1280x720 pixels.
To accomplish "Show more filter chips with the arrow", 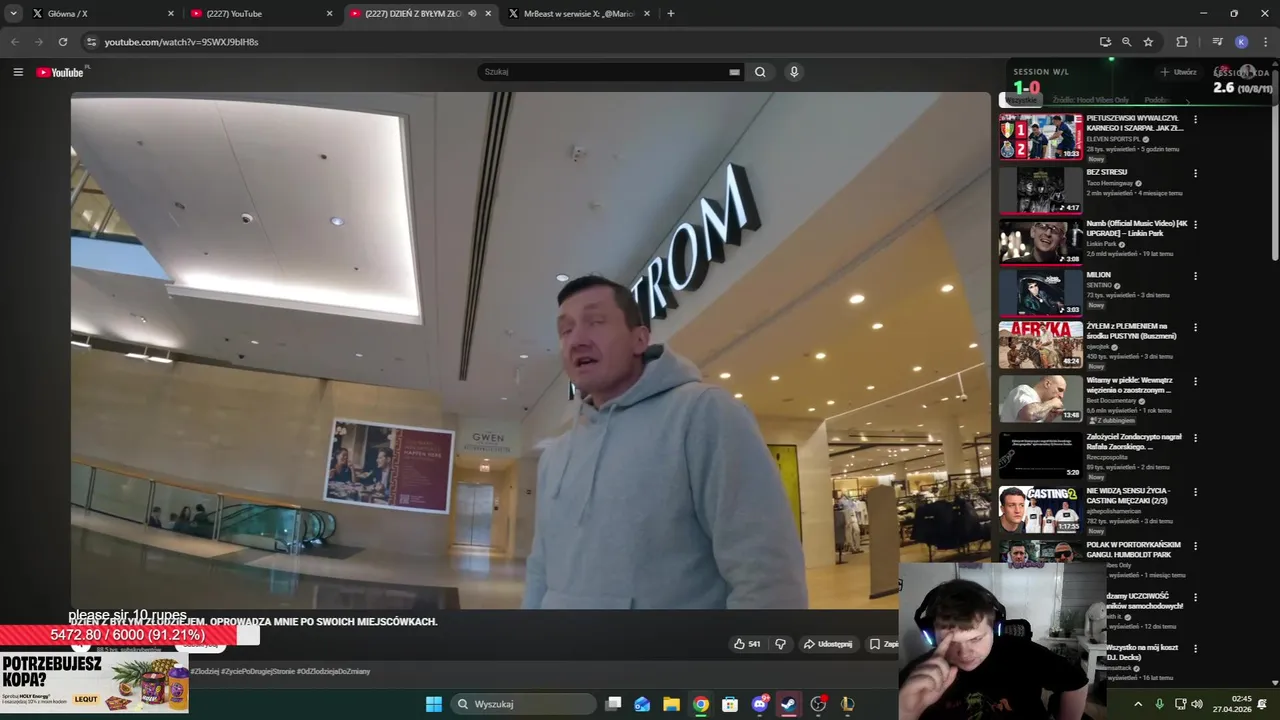I will point(1188,100).
